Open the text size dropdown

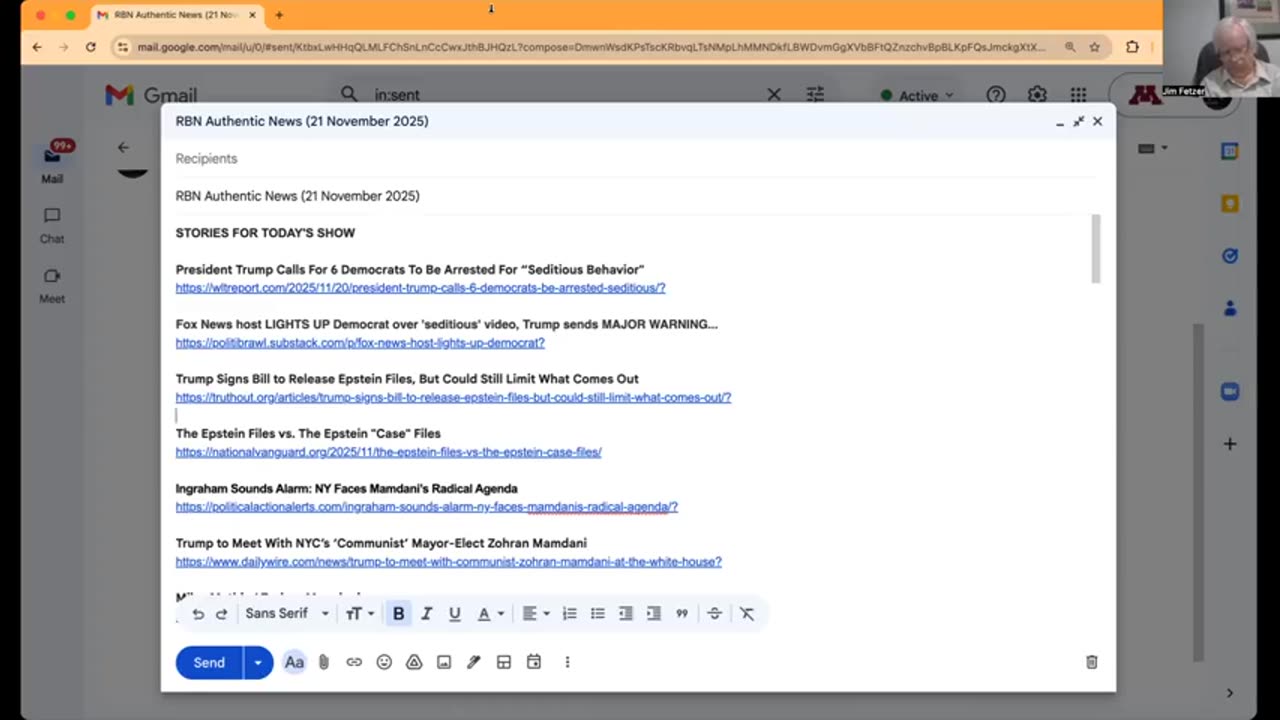point(359,614)
